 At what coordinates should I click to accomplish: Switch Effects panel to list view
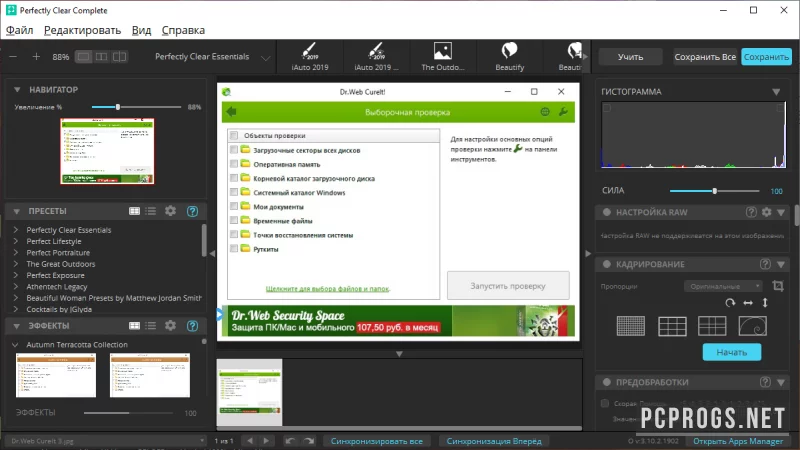(151, 326)
